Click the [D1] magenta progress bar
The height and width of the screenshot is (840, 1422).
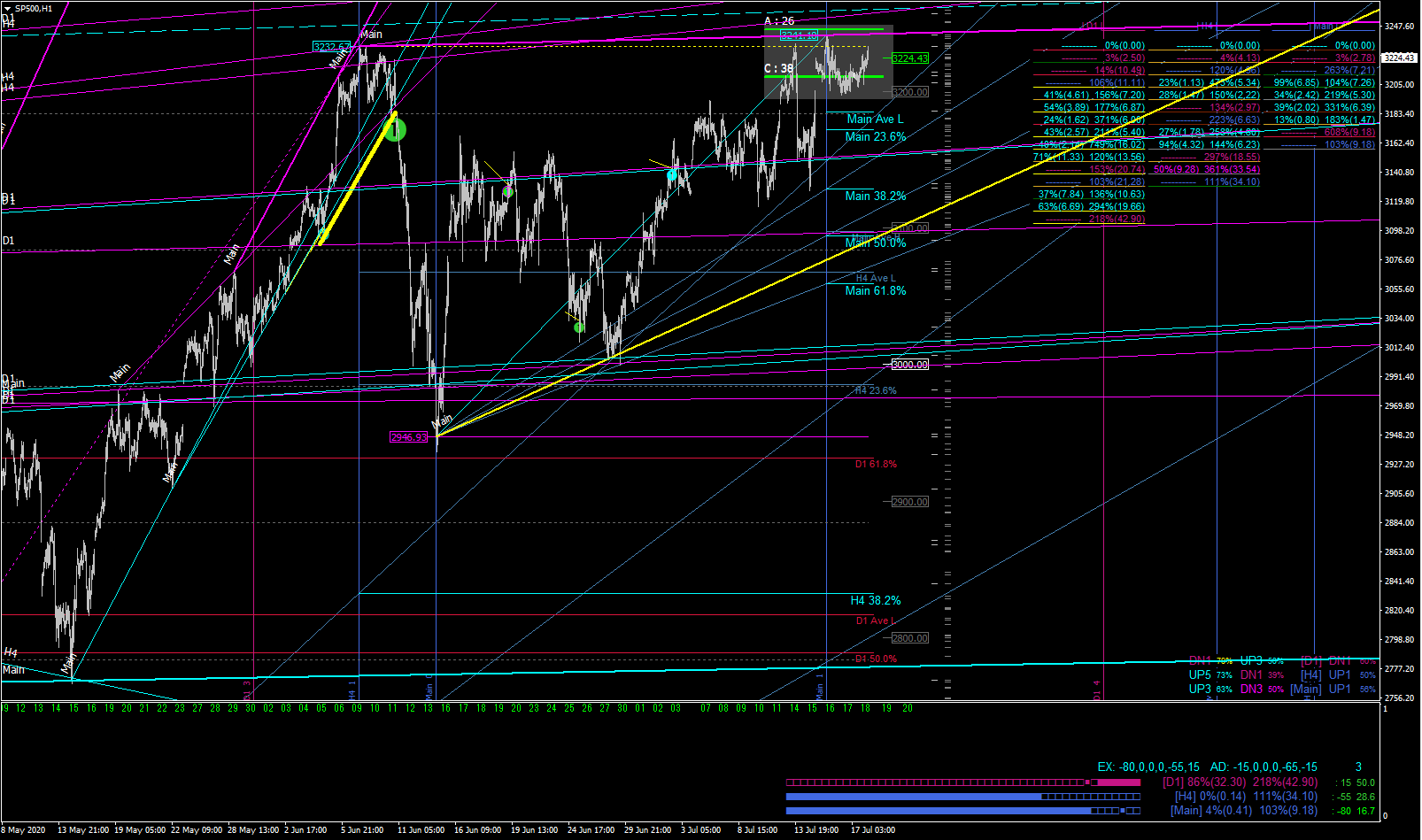click(963, 782)
